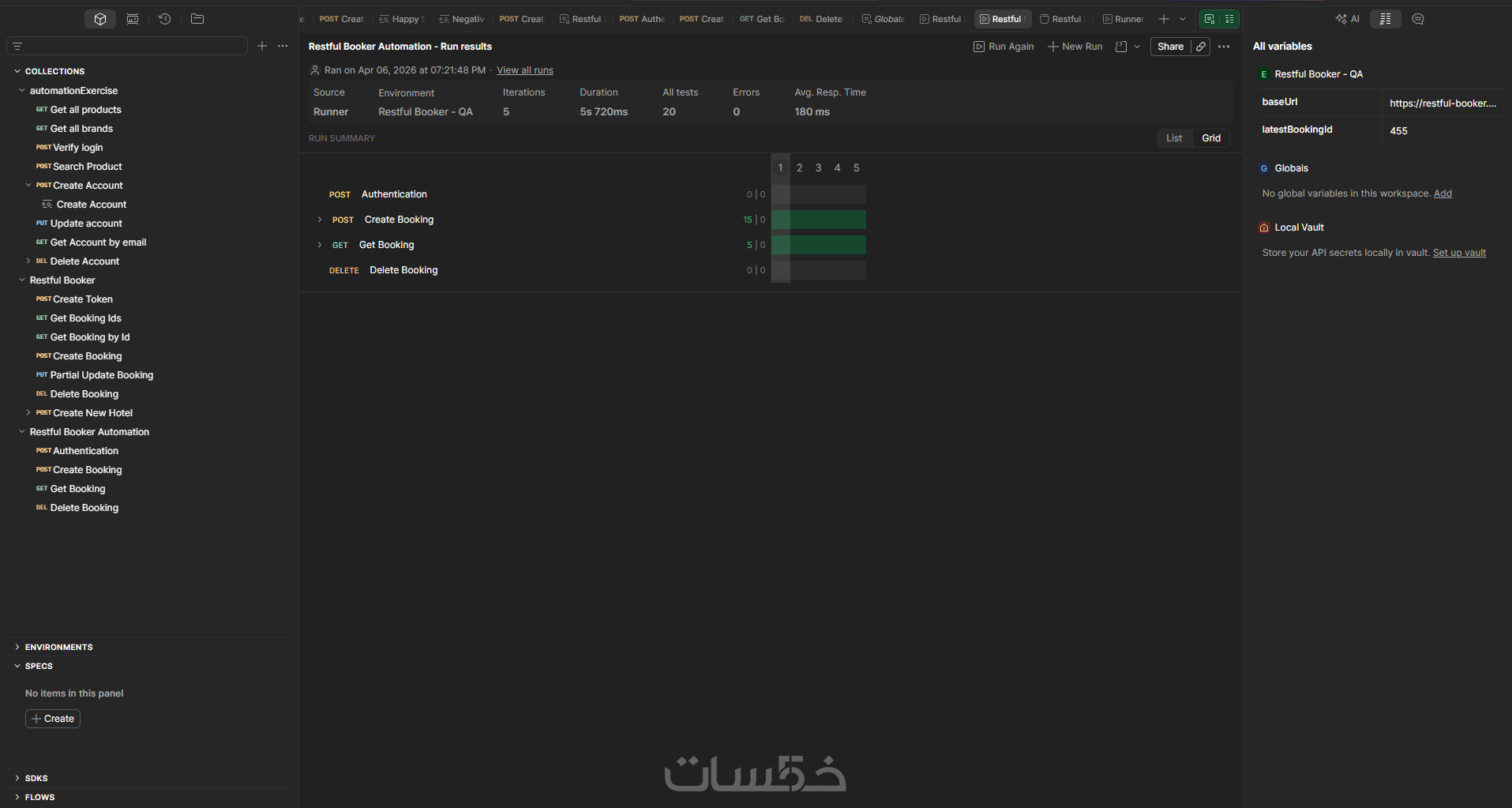Open the comments panel icon
Screen dimensions: 1512x808
[x=1418, y=19]
